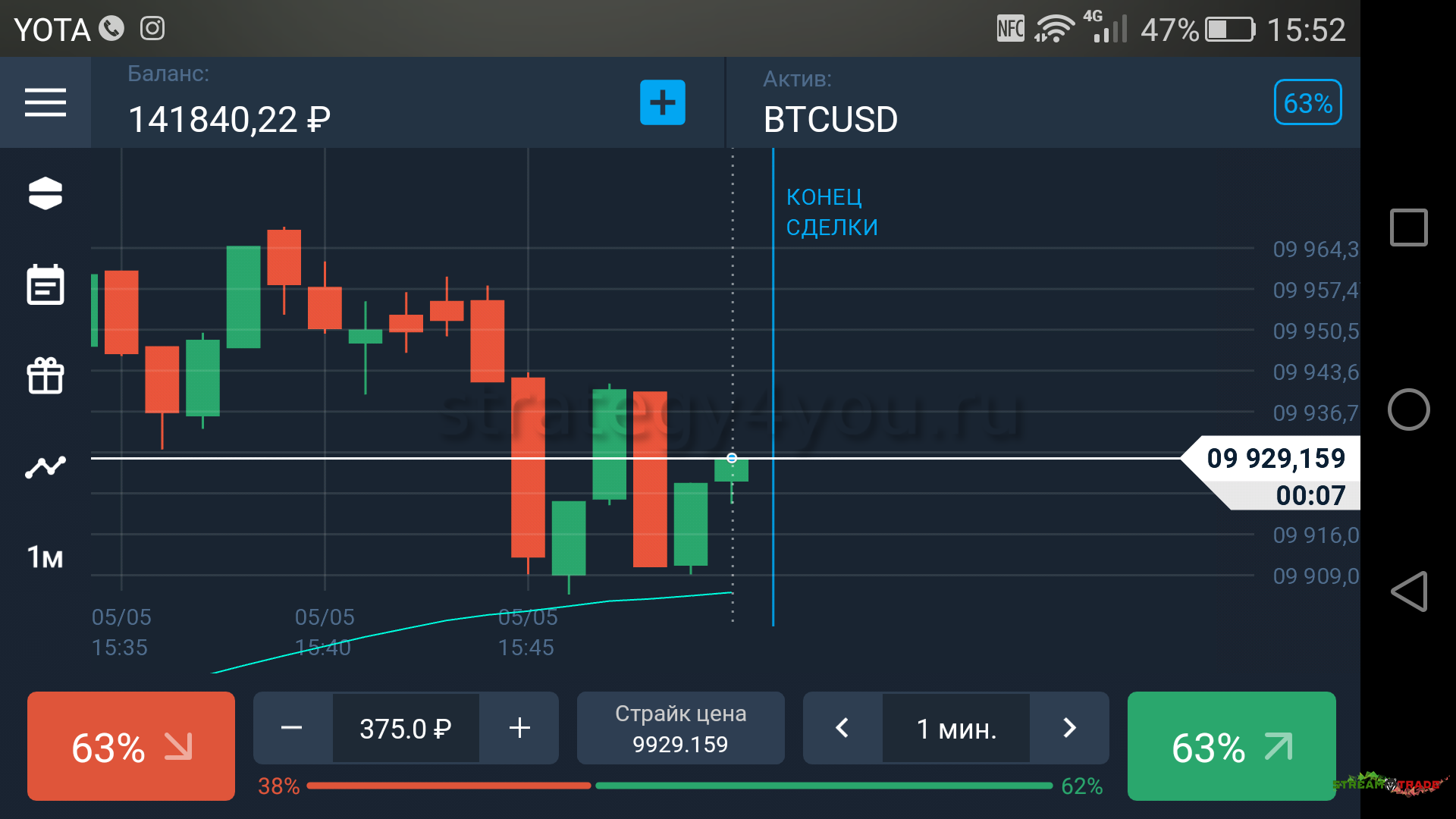Decrease trade amount with minus button
The width and height of the screenshot is (1456, 819).
coord(292,728)
